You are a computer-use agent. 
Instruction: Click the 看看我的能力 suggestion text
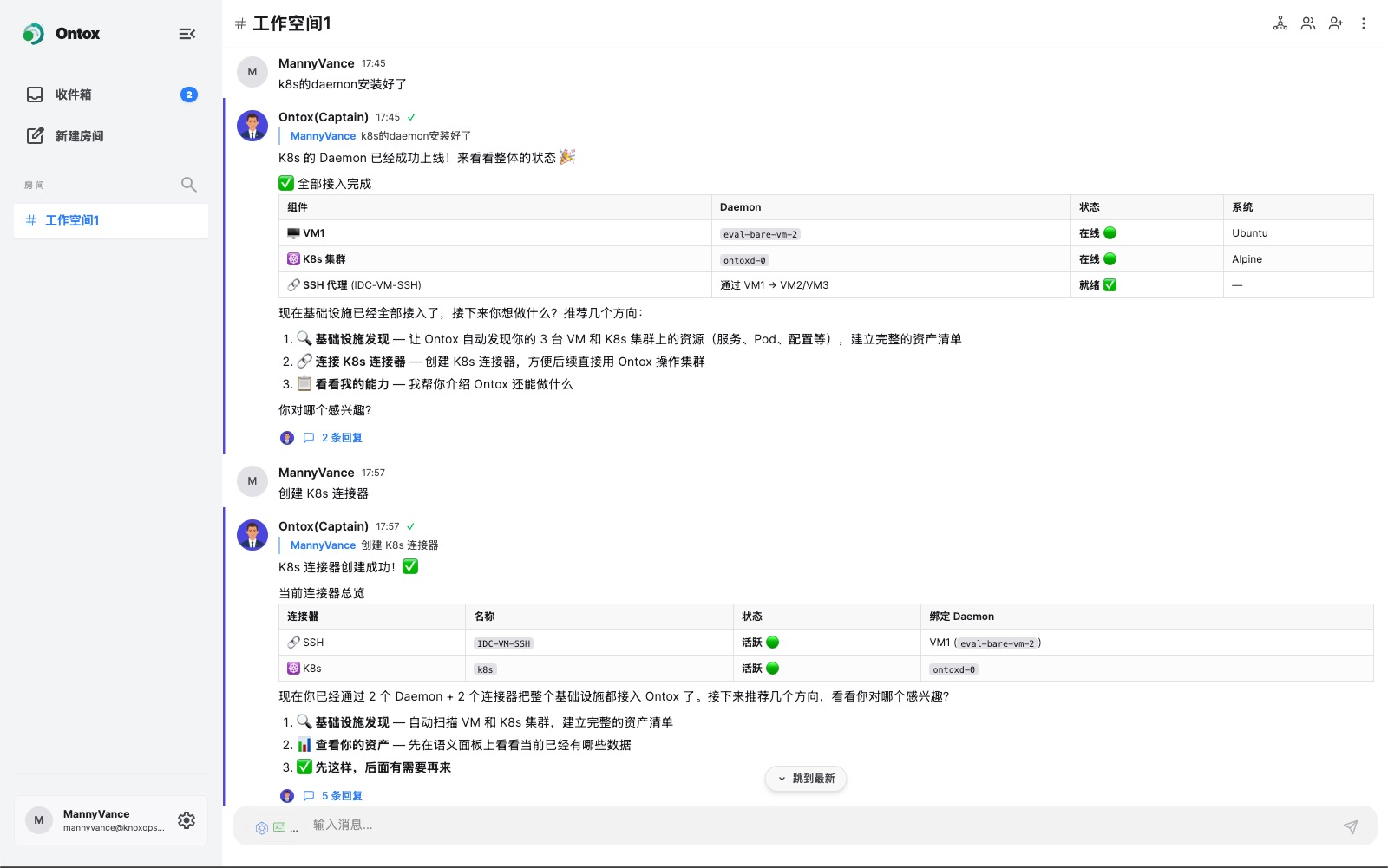[x=352, y=384]
